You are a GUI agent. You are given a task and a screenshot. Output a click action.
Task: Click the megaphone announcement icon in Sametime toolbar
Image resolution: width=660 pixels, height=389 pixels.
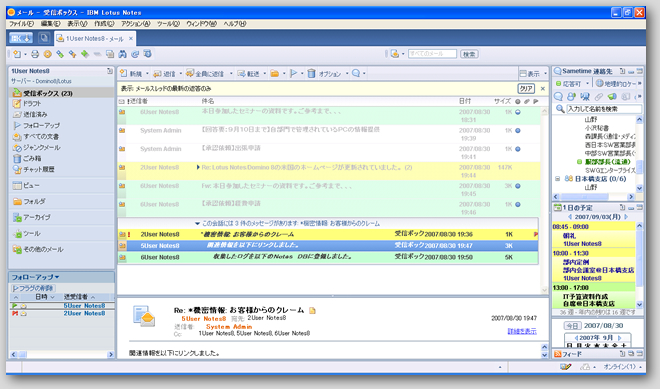coord(612,96)
